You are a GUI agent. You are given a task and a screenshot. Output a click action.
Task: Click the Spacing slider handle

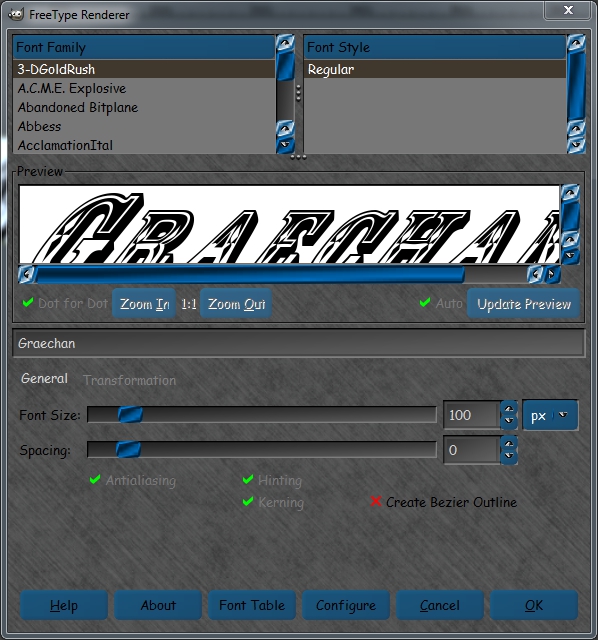(x=129, y=450)
